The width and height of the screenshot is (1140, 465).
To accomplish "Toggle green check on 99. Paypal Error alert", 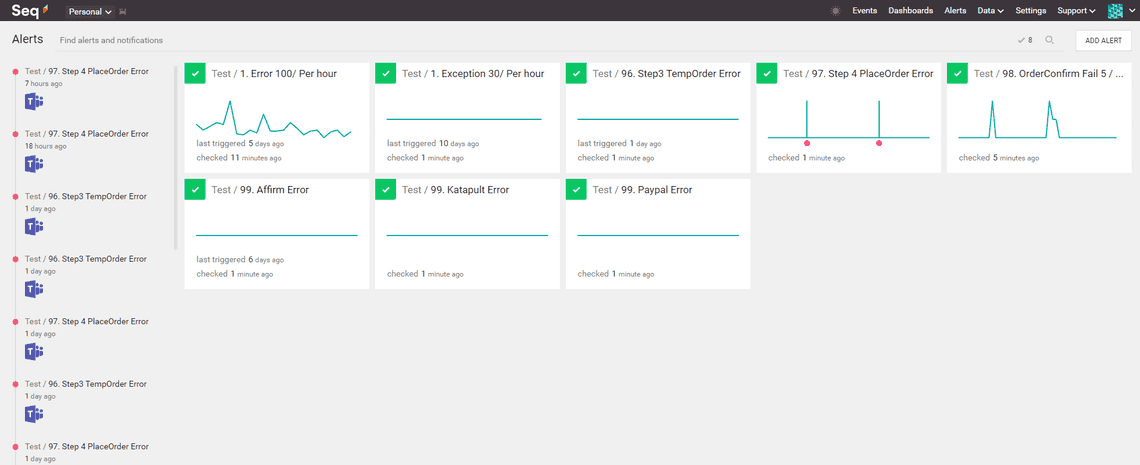I will click(x=576, y=190).
